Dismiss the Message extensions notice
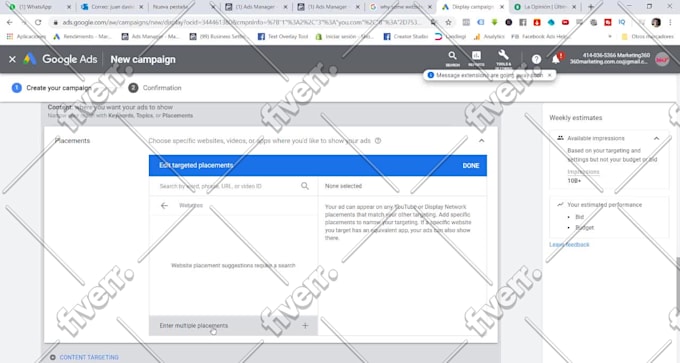The image size is (680, 363). coord(549,75)
